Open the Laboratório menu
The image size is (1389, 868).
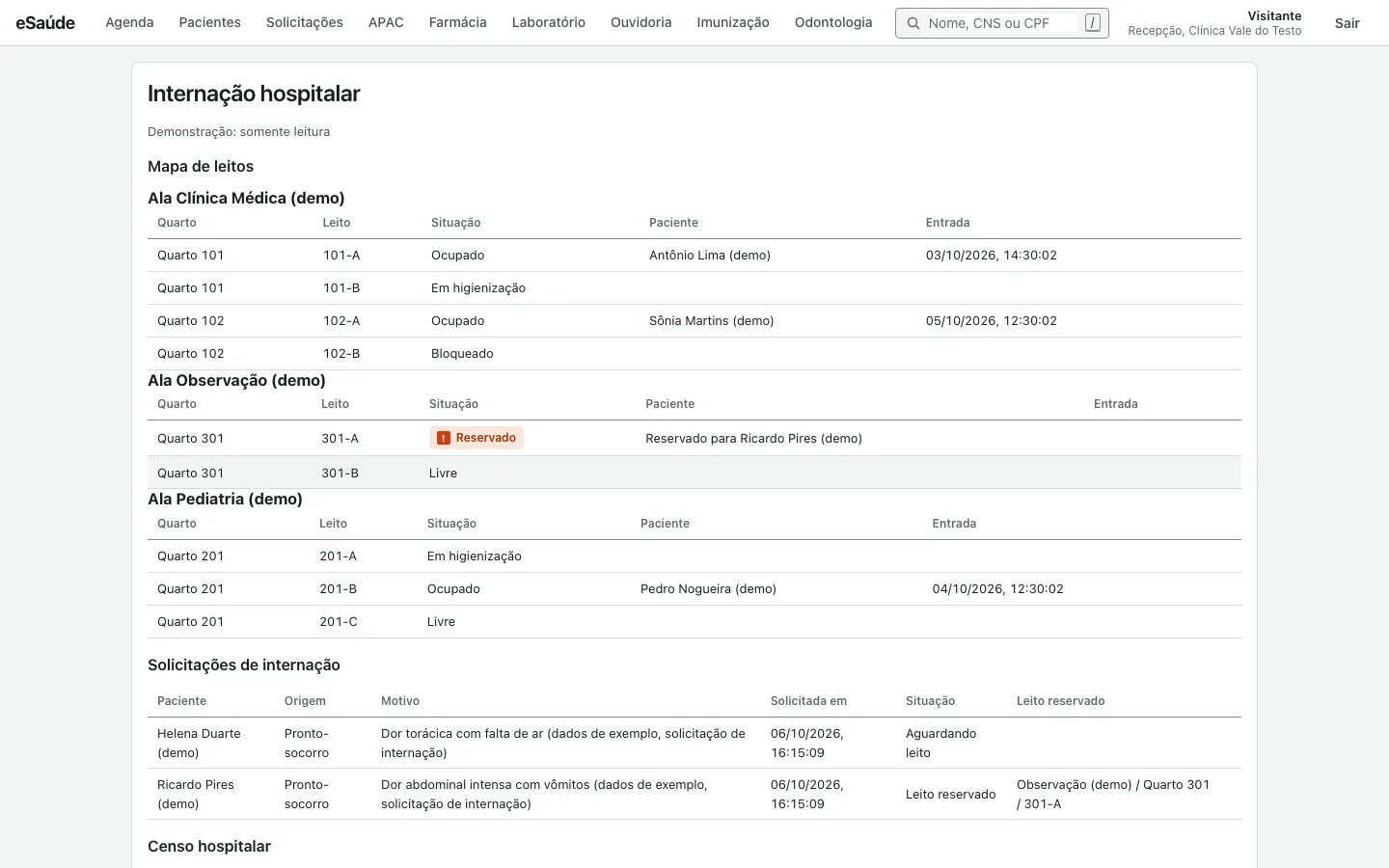pyautogui.click(x=549, y=22)
